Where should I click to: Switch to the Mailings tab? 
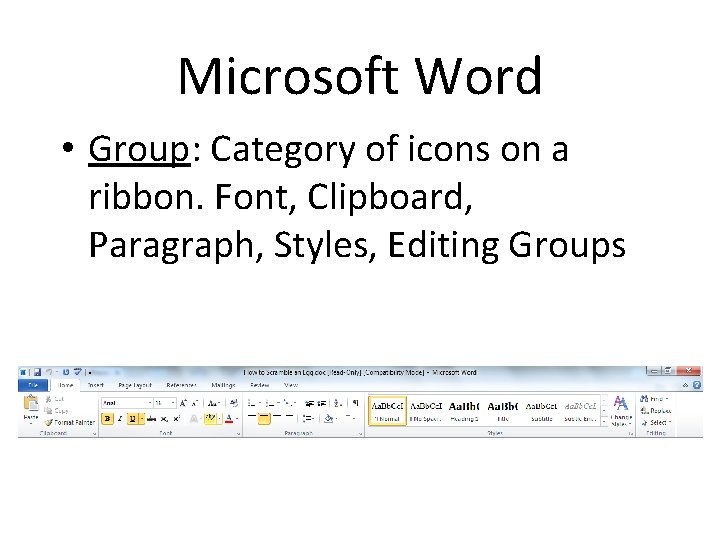coord(223,385)
